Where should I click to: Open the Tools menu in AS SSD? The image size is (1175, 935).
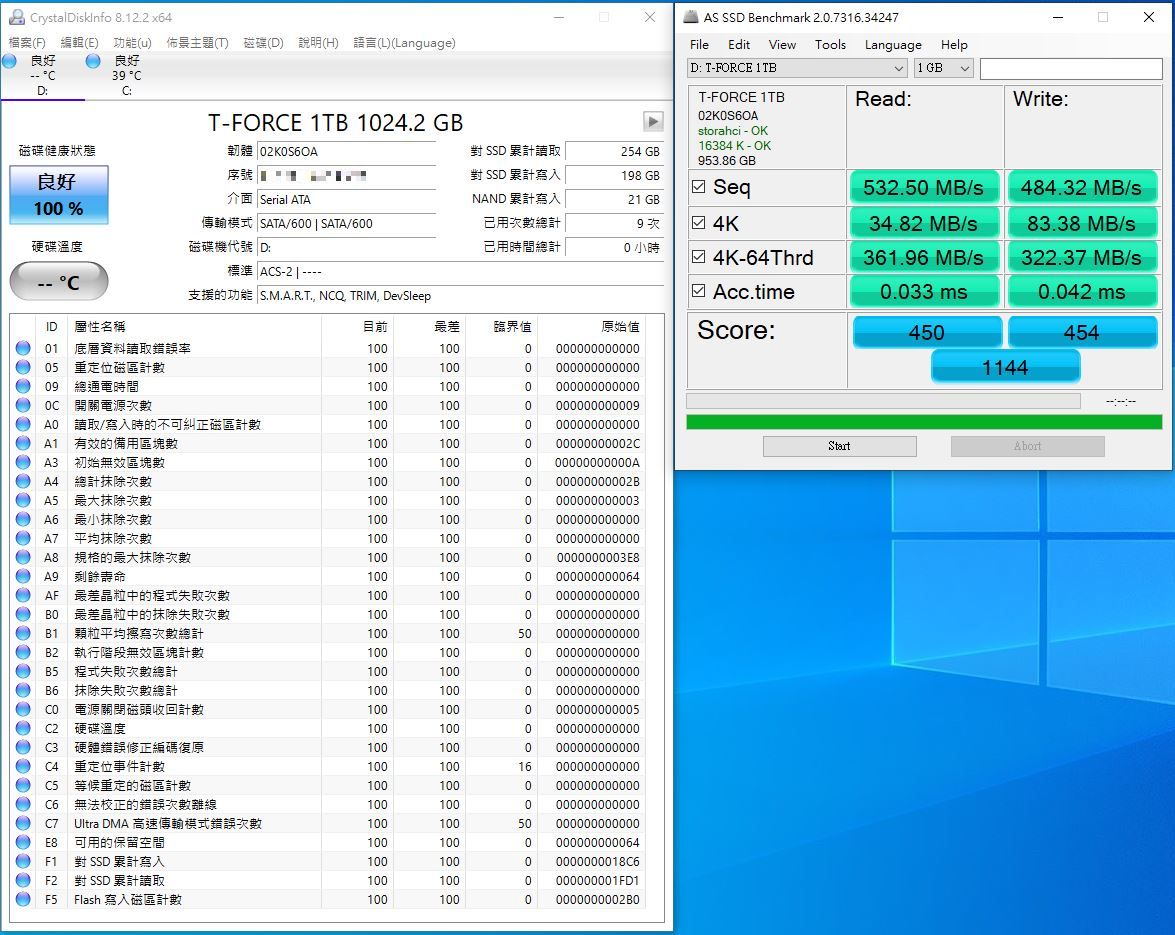(830, 45)
